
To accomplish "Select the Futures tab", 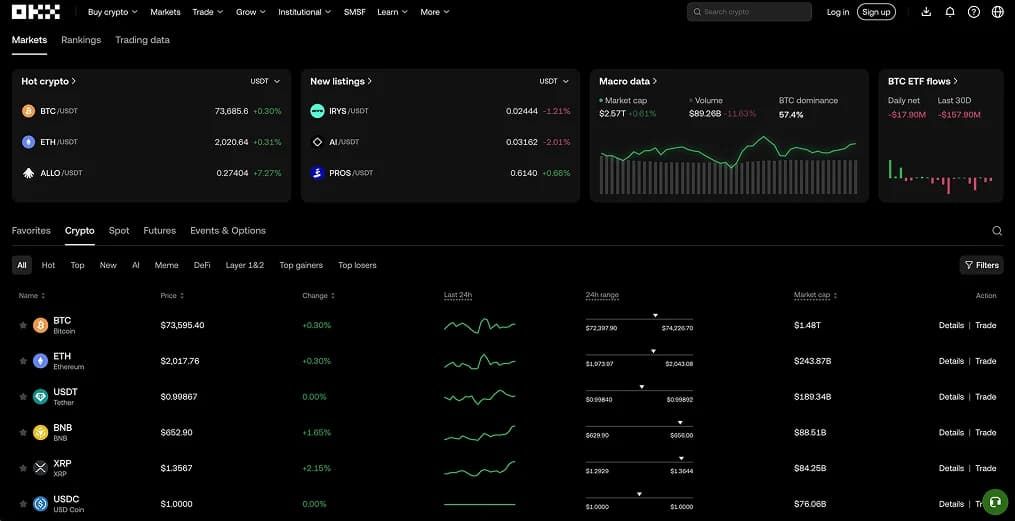I will (x=159, y=230).
